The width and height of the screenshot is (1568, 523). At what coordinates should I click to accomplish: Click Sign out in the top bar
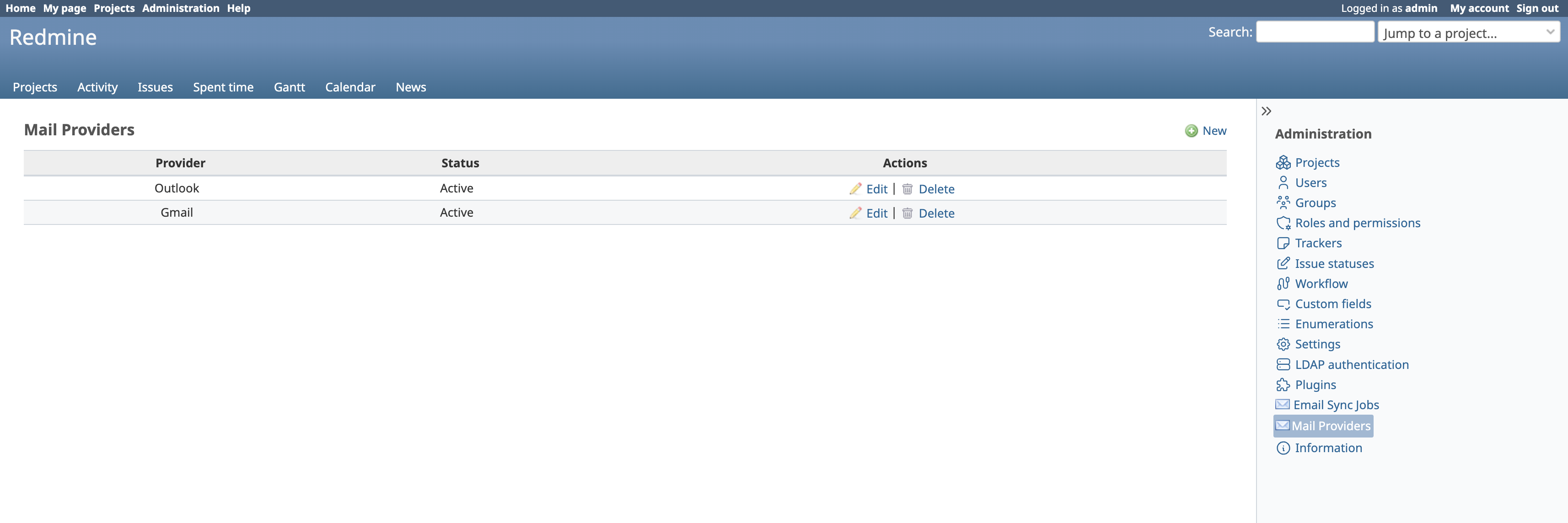tap(1536, 8)
